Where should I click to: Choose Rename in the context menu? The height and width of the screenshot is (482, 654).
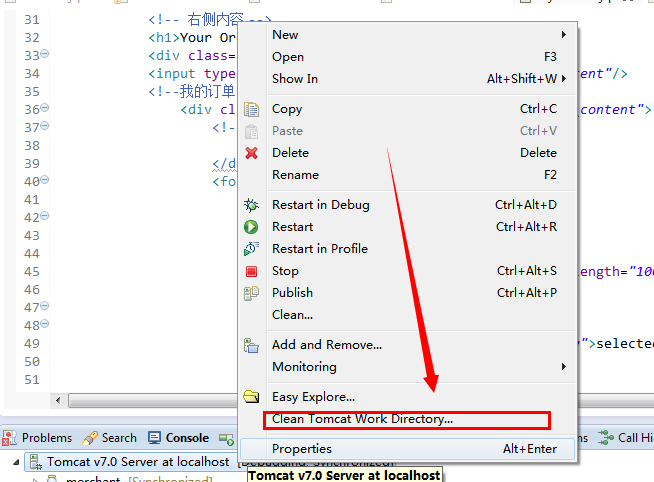pos(420,175)
